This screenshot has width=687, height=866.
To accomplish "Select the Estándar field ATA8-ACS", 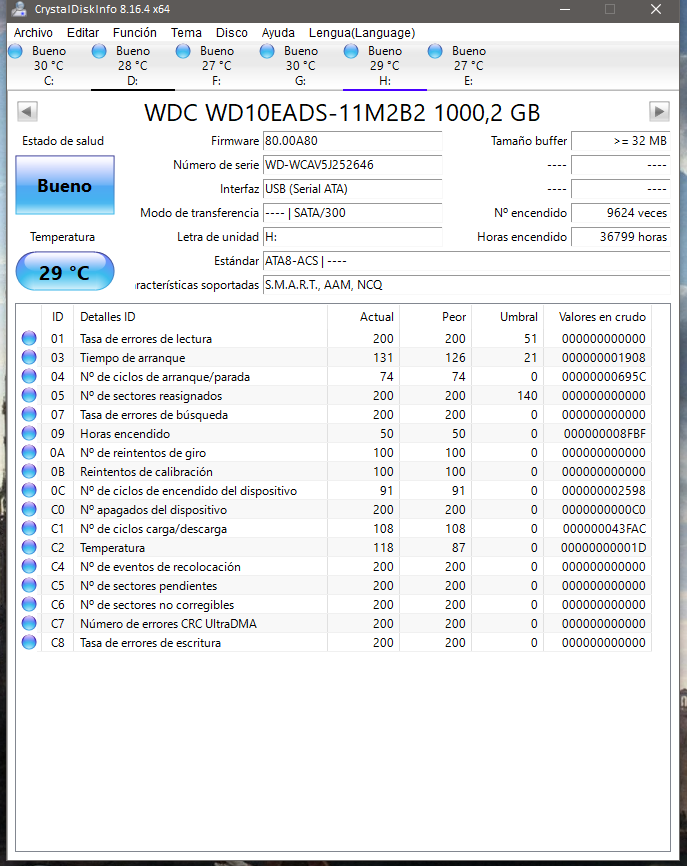I will tap(467, 261).
